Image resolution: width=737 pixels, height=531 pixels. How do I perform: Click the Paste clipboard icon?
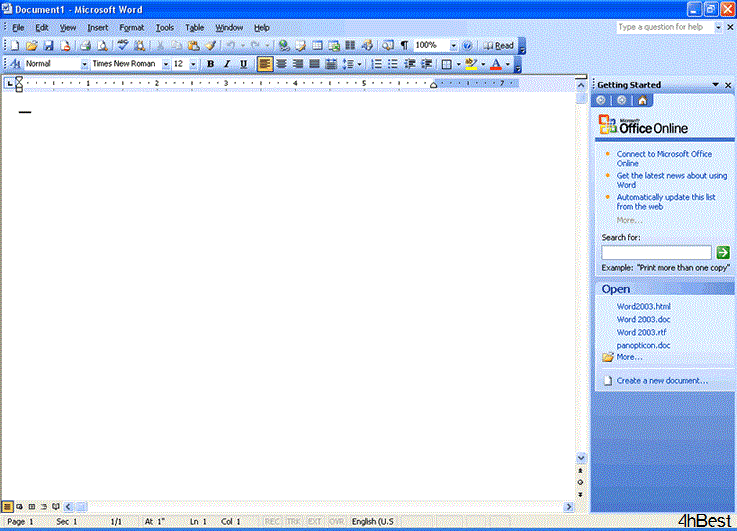[x=193, y=46]
